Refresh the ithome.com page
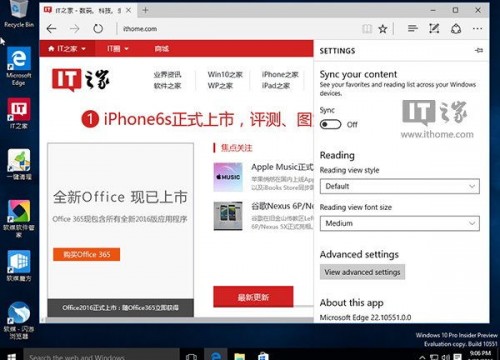This screenshot has width=500, height=360. [98, 29]
